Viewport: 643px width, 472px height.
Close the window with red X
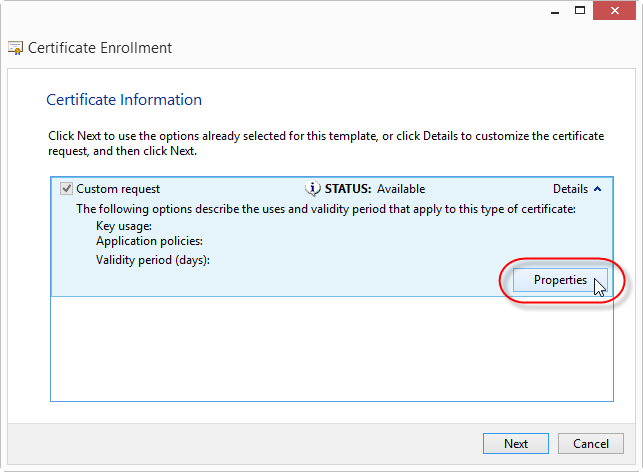614,11
